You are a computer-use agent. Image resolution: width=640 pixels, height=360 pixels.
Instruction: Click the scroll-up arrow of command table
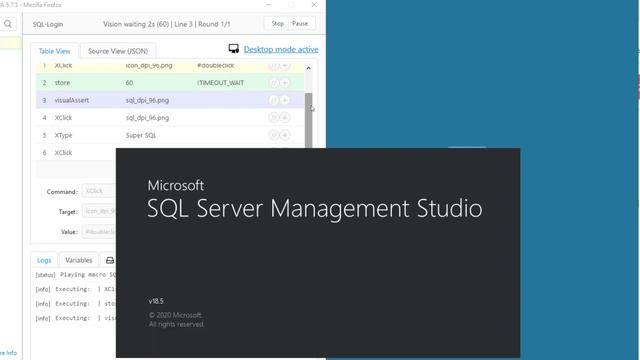click(x=309, y=68)
